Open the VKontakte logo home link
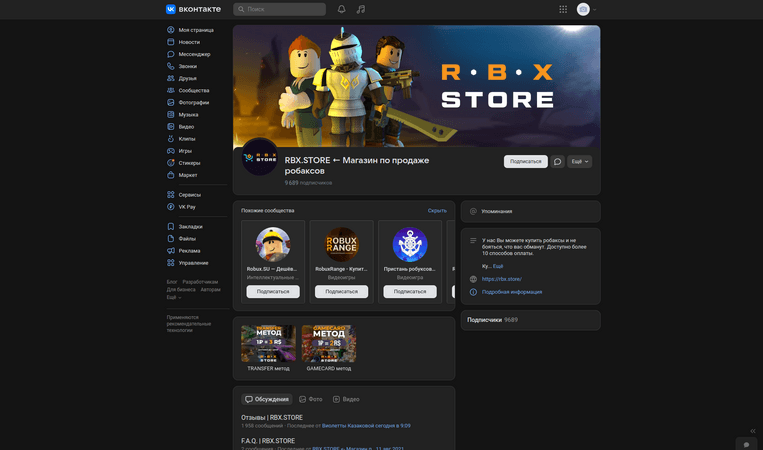Viewport: 763px width, 450px height. tap(193, 9)
